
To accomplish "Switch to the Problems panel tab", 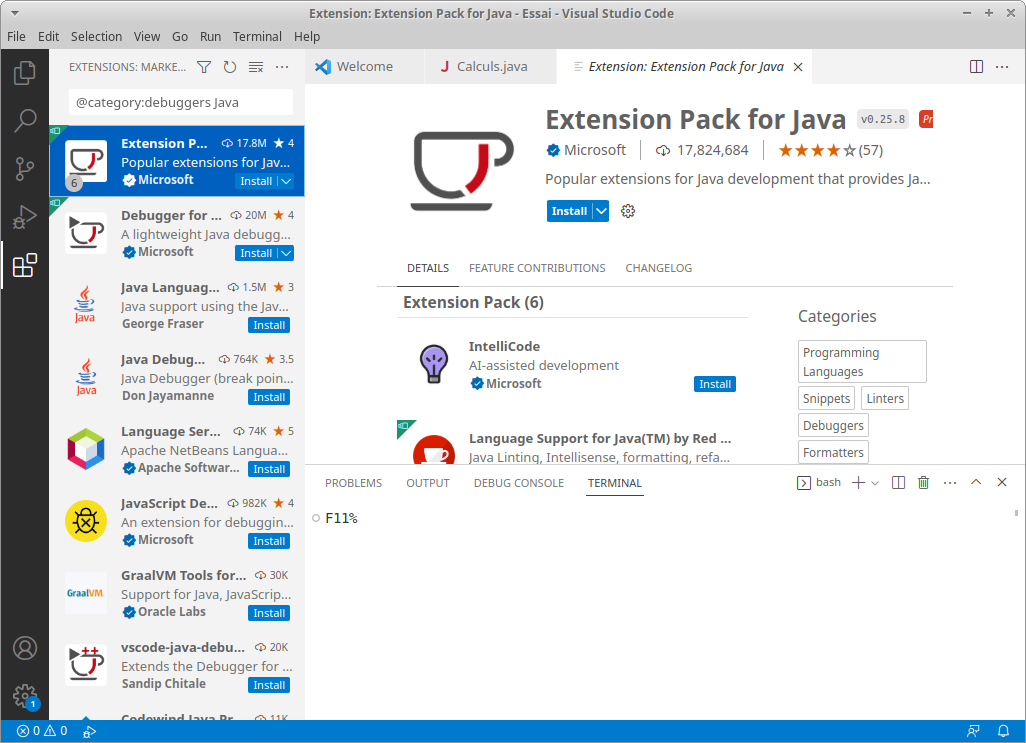I will pyautogui.click(x=353, y=483).
